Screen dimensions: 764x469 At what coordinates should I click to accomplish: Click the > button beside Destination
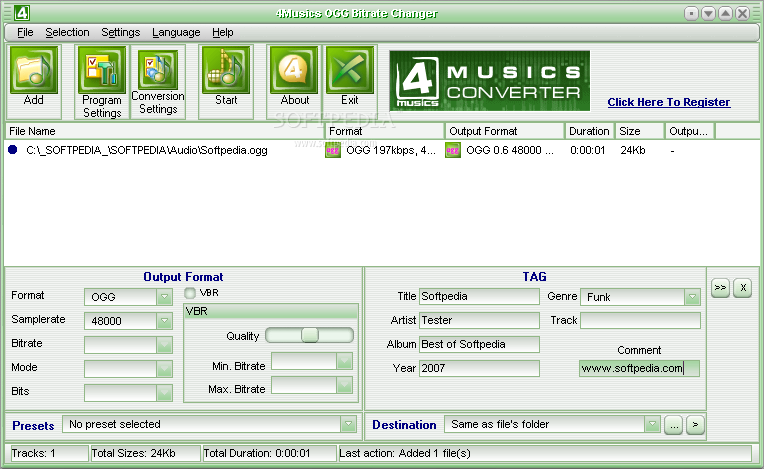pos(695,425)
